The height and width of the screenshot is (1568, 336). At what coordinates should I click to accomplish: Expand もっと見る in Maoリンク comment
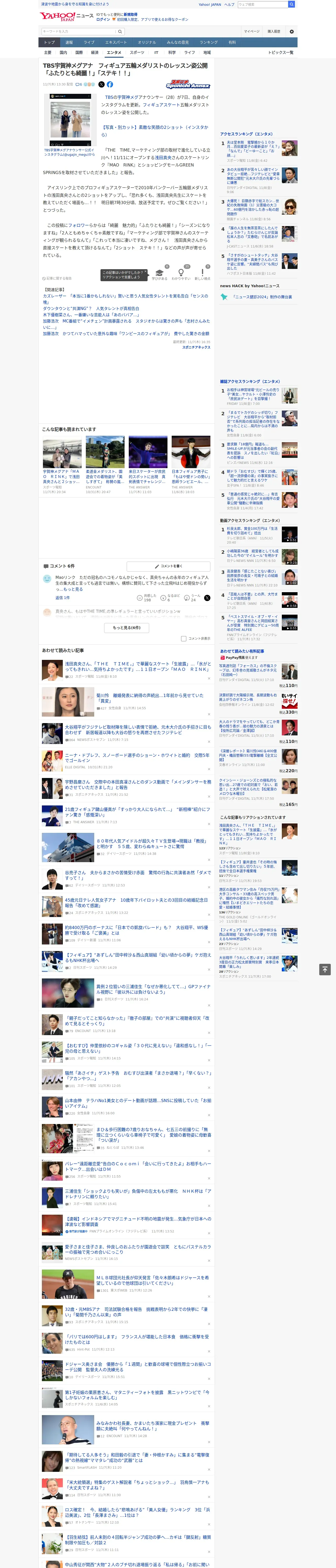pos(73,589)
